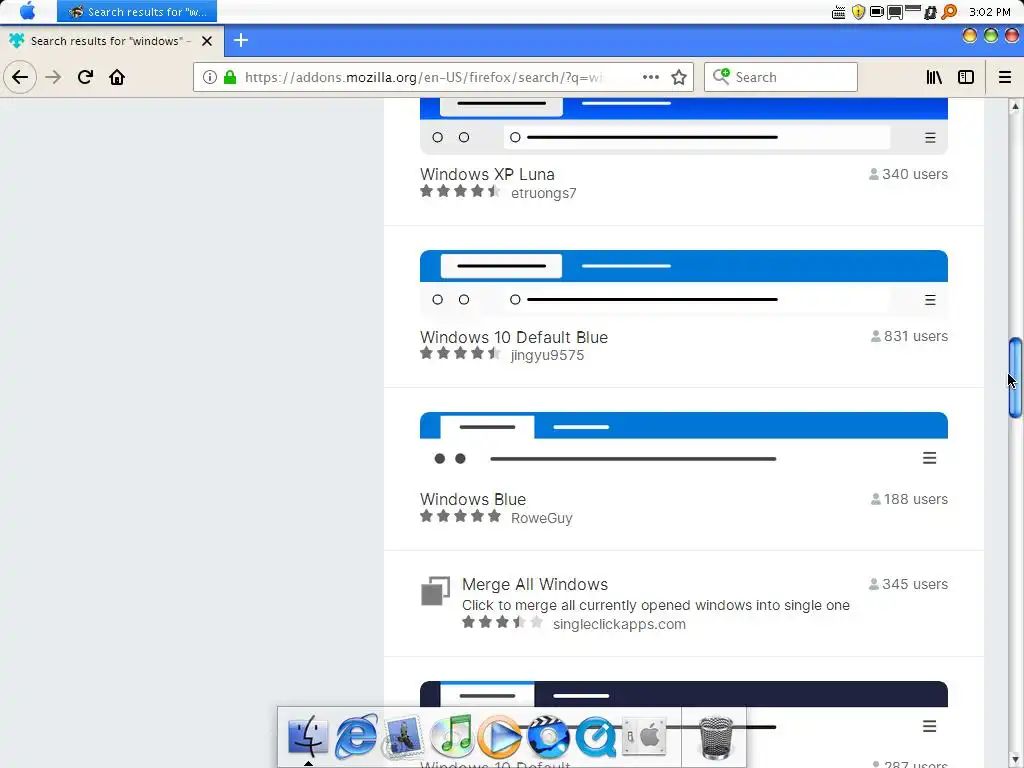This screenshot has height=768, width=1024.
Task: Click inside the address bar URL
Action: tap(423, 77)
